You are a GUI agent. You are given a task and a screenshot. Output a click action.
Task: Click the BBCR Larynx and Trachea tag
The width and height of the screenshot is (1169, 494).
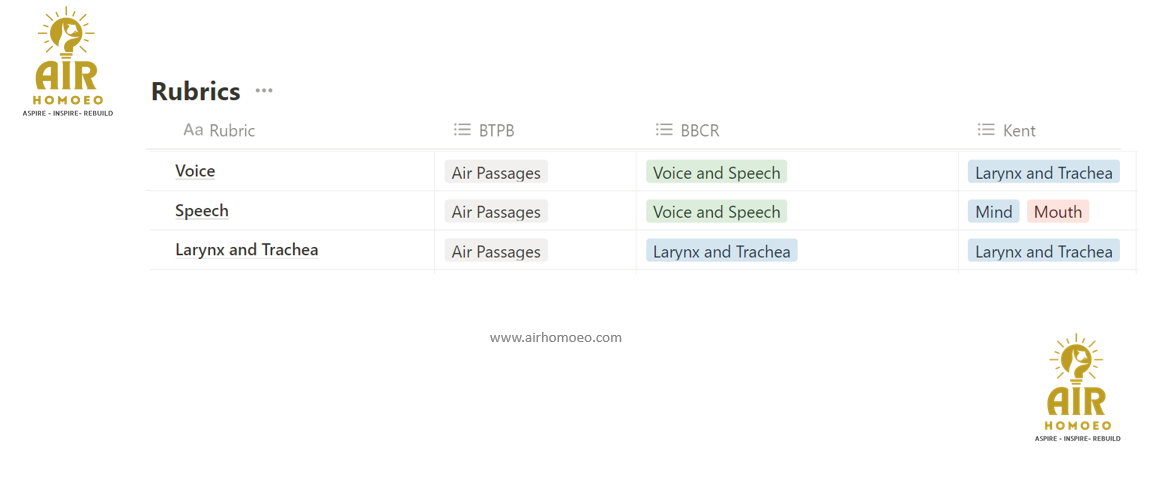click(x=721, y=252)
